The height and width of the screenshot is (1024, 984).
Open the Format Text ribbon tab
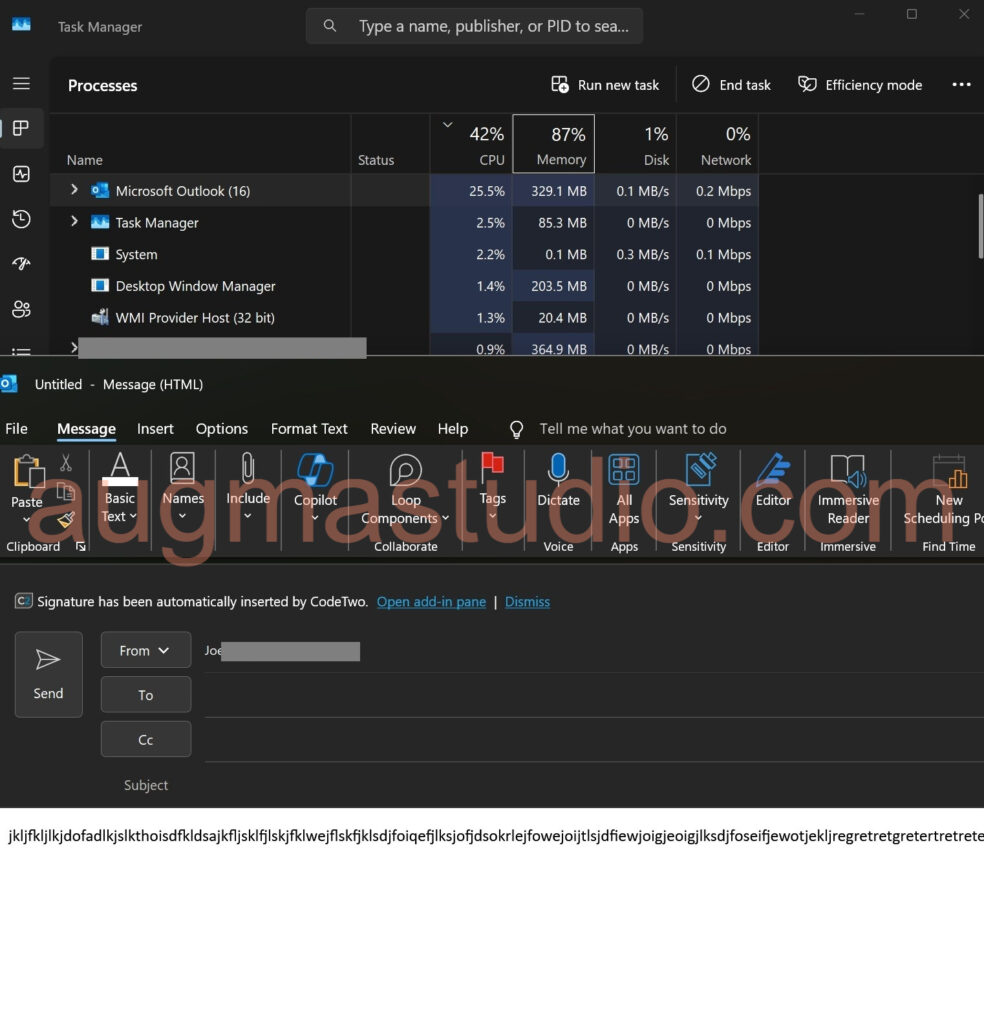(x=309, y=429)
